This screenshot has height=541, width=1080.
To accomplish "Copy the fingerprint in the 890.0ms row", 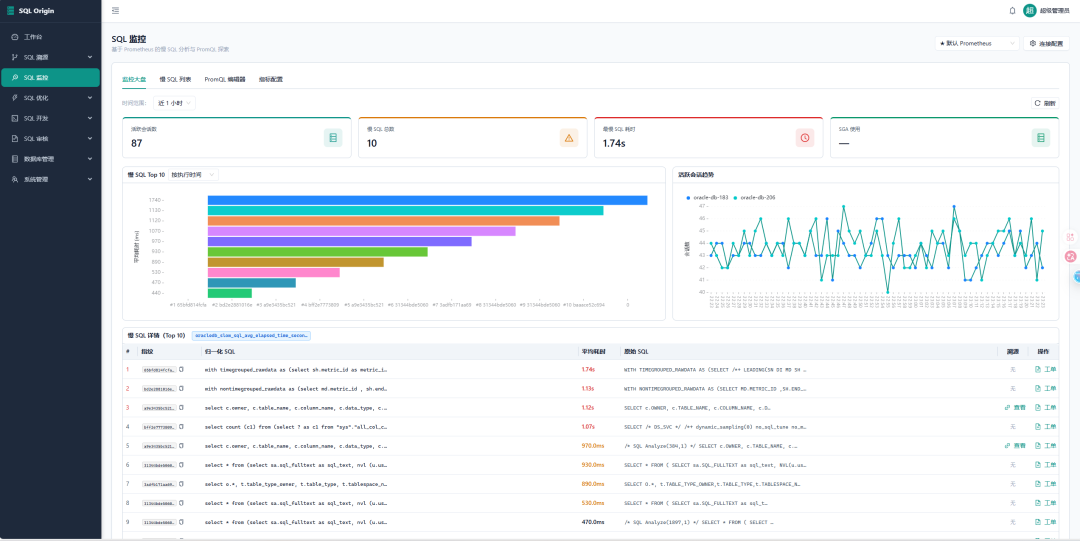I will pos(181,484).
